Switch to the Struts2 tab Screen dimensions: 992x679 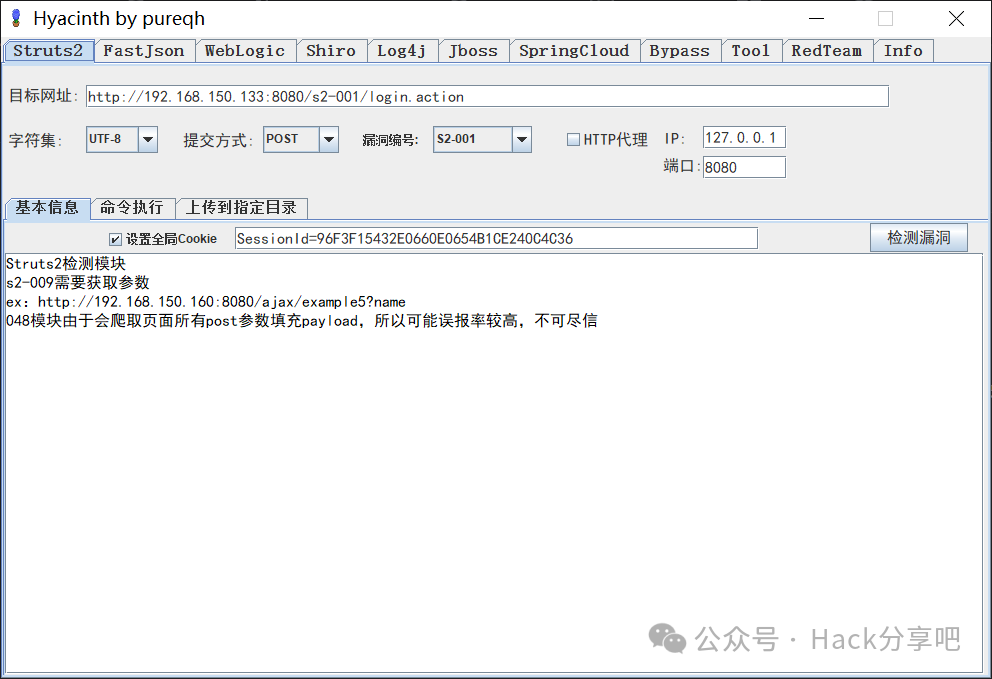click(x=49, y=51)
